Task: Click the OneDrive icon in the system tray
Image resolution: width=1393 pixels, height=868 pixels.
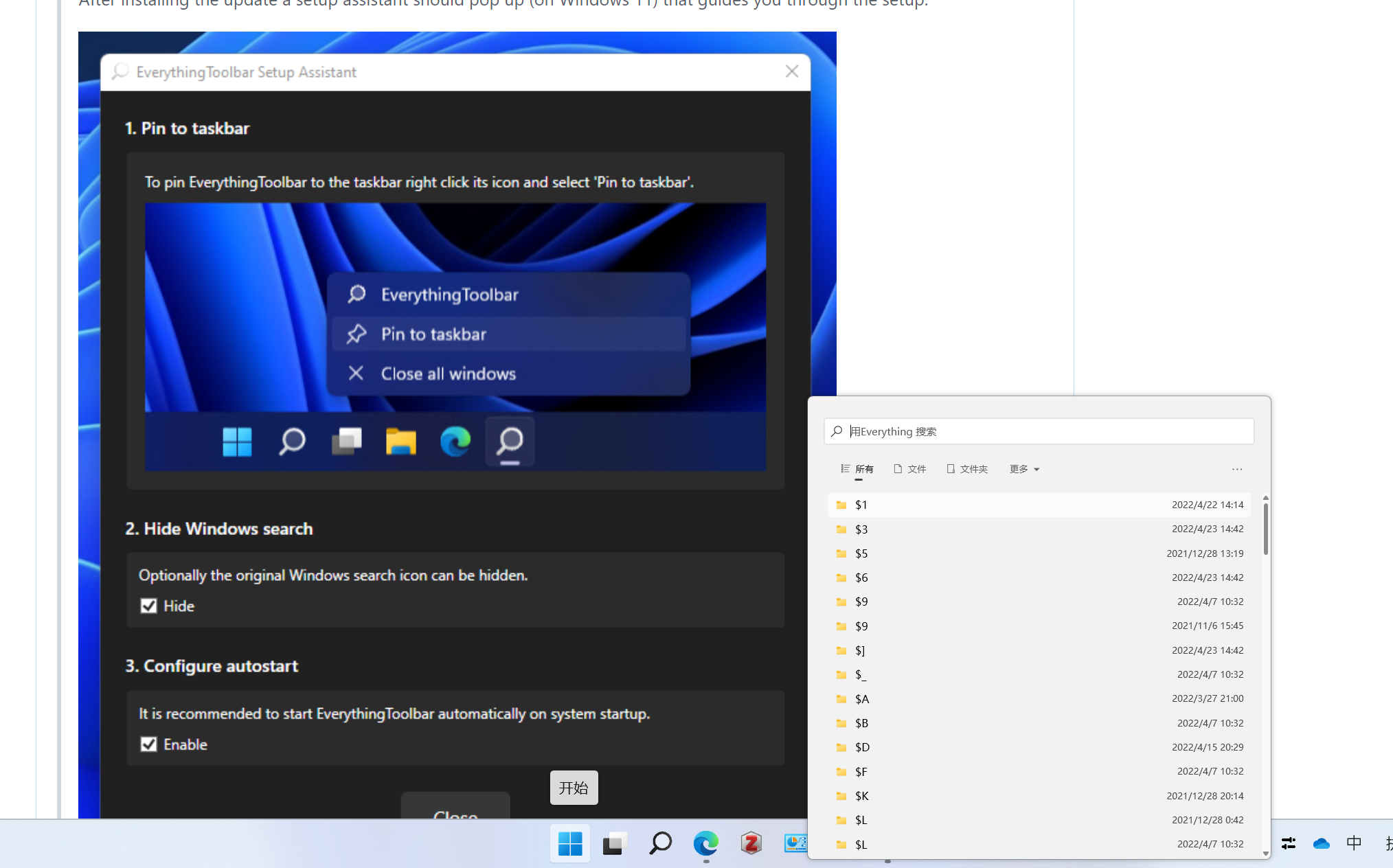Action: (1320, 843)
